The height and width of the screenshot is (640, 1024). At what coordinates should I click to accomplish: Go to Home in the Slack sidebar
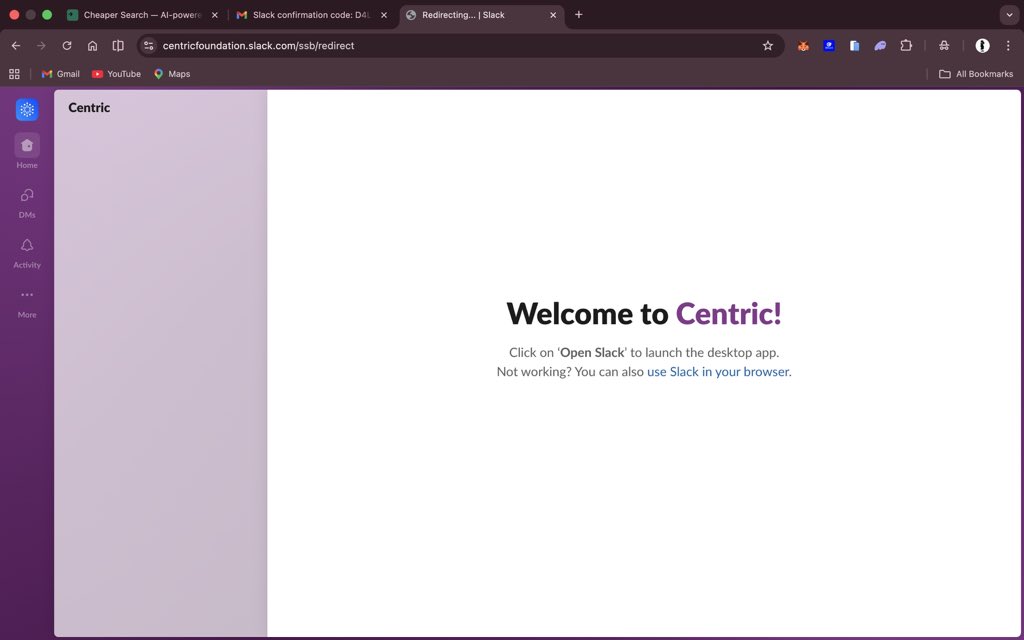pos(27,152)
